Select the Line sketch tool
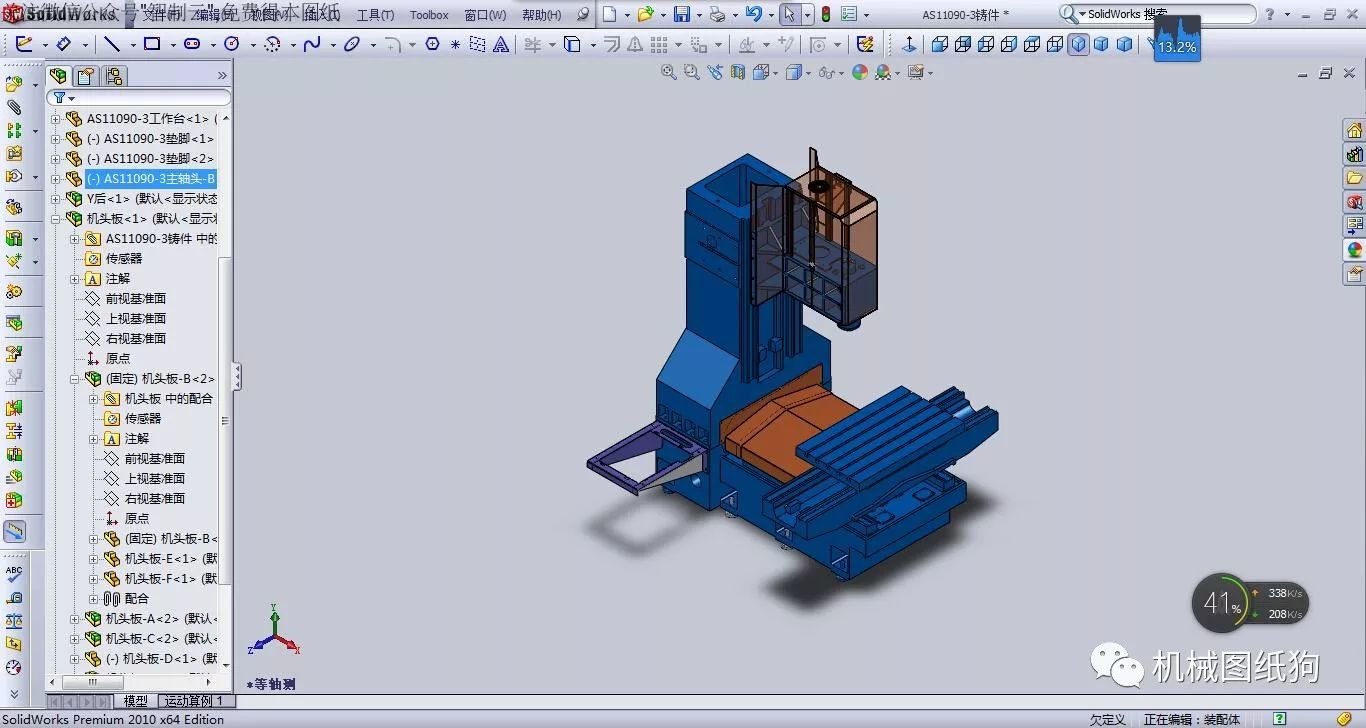 point(112,44)
